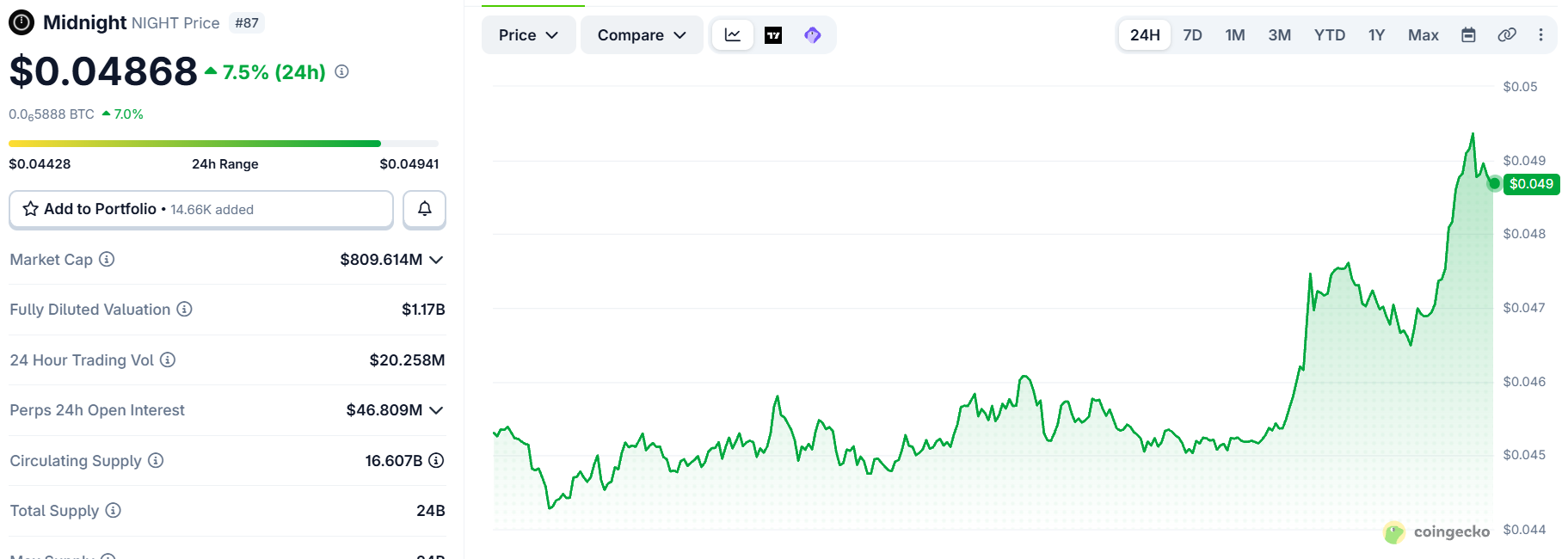Show the Fully Diluted Valuation info icon

(x=184, y=309)
